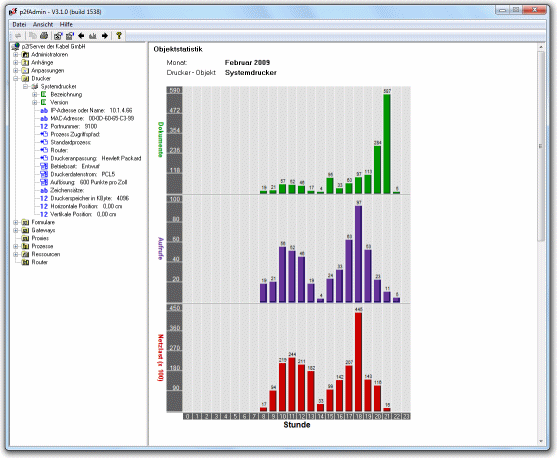Expand the Formulare folder node
This screenshot has width=557, height=458.
(x=16, y=222)
